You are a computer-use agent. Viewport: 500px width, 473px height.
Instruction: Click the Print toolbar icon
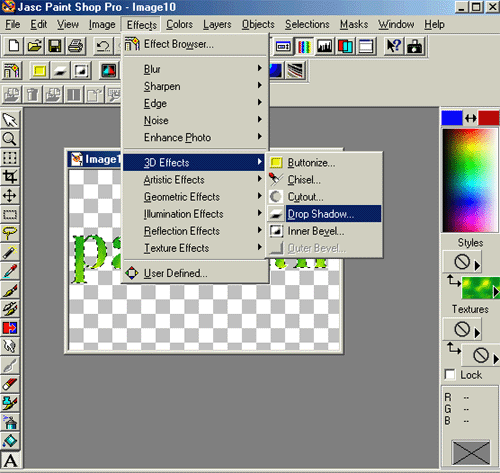pos(76,46)
